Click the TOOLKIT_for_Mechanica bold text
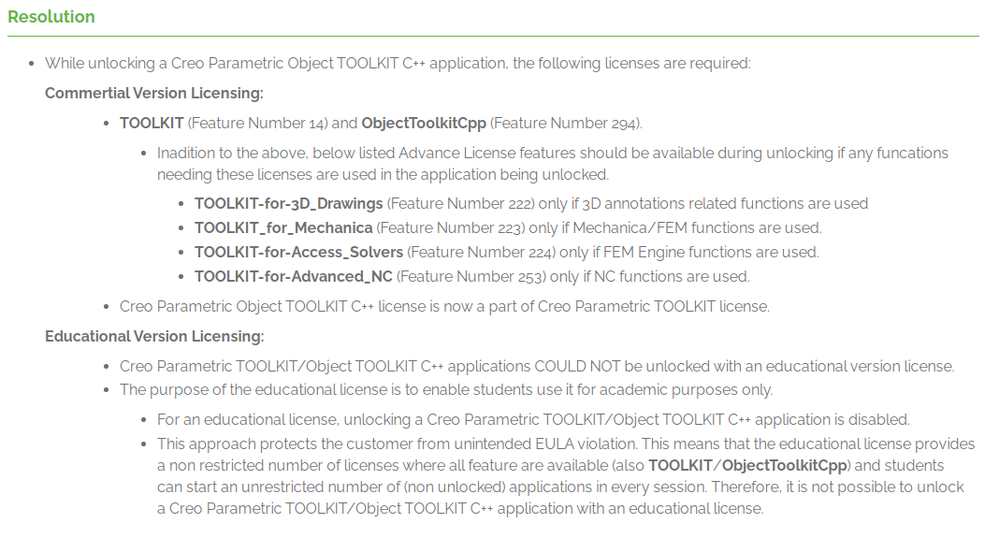Image resolution: width=999 pixels, height=540 pixels. click(x=284, y=228)
